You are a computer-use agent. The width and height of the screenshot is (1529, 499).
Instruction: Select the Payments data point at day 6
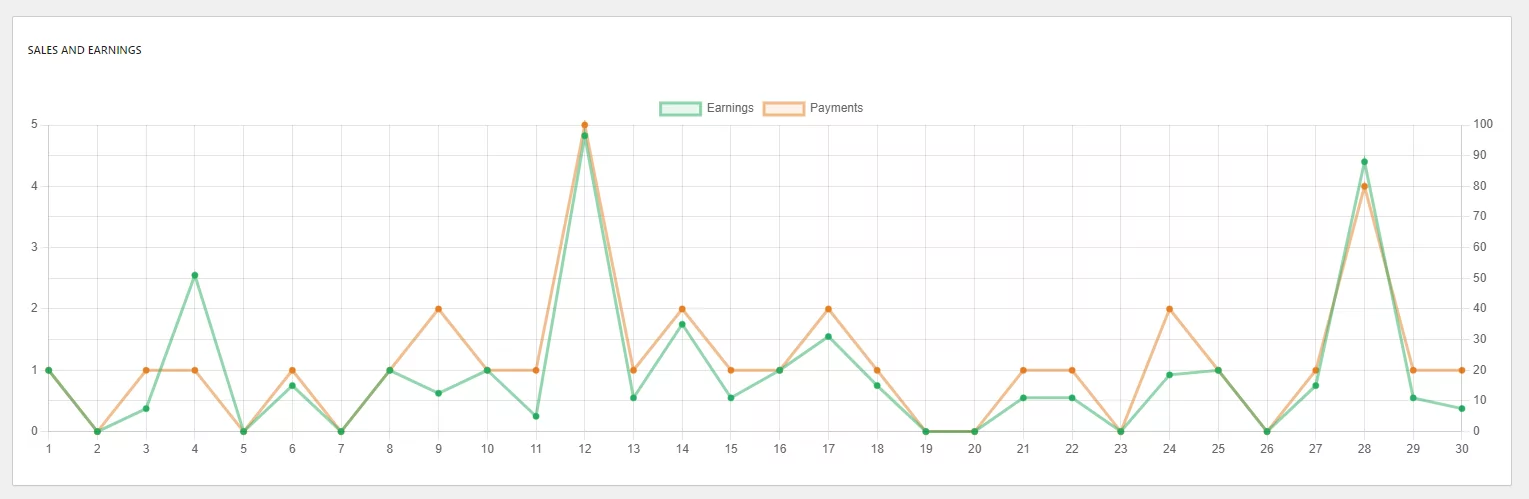292,370
